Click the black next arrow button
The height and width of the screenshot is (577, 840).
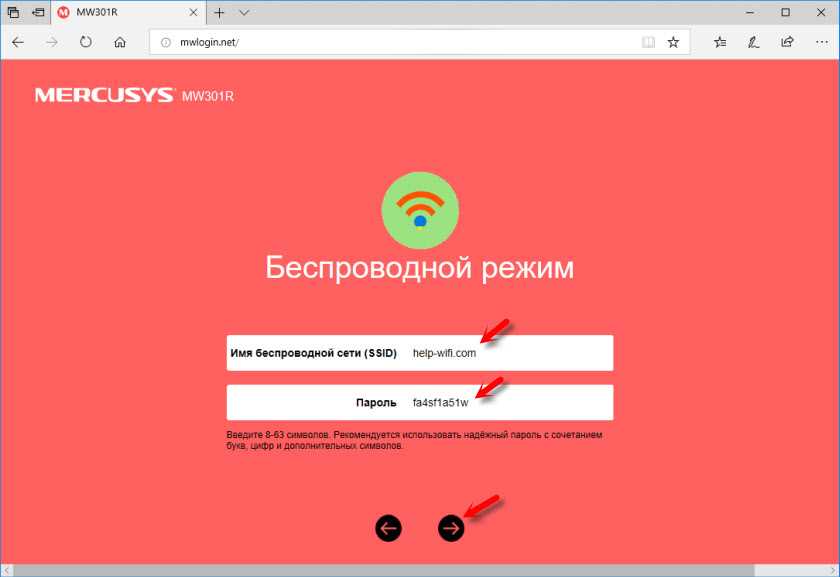[451, 528]
